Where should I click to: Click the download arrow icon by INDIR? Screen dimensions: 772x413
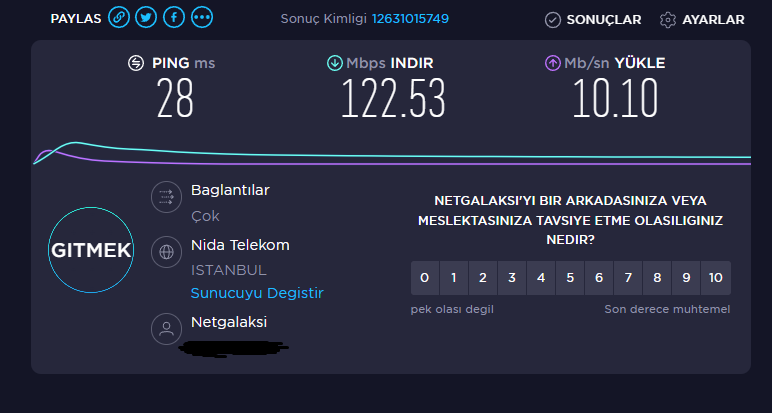pyautogui.click(x=335, y=63)
